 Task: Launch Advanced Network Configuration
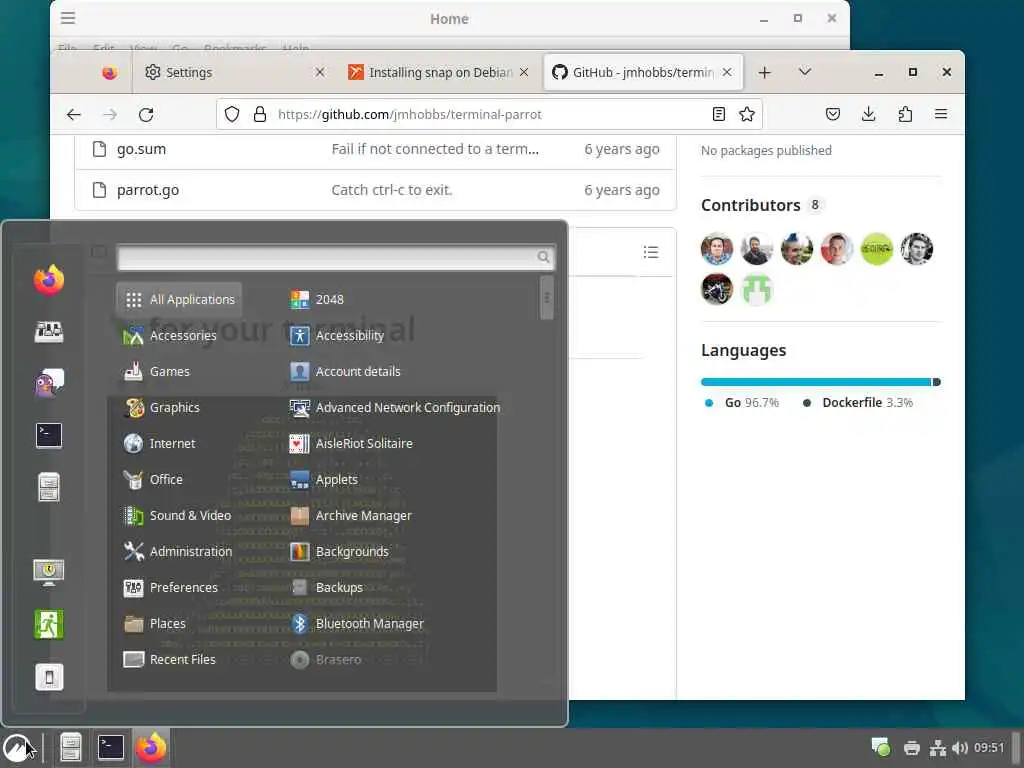coord(395,408)
